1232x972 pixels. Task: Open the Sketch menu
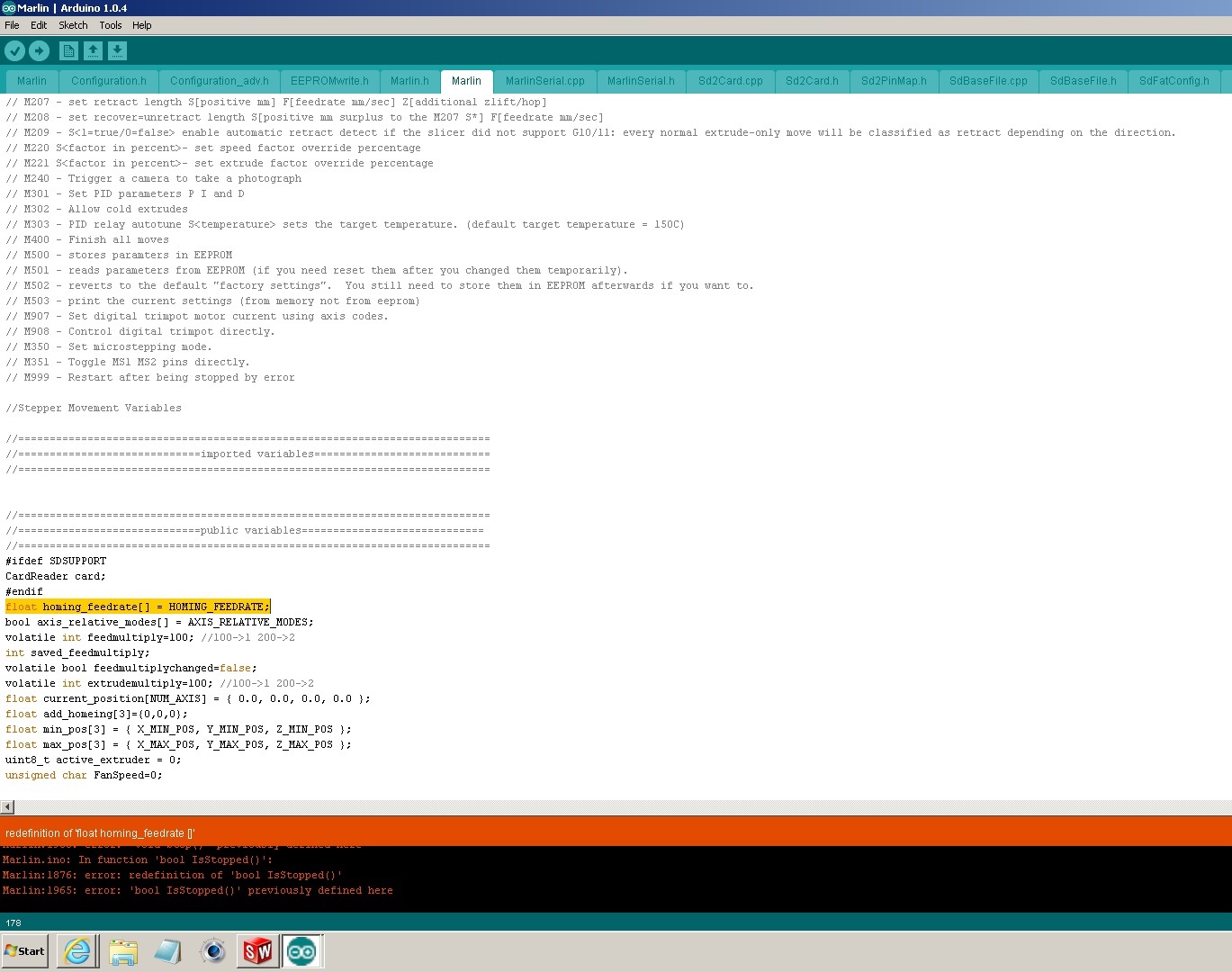tap(73, 25)
